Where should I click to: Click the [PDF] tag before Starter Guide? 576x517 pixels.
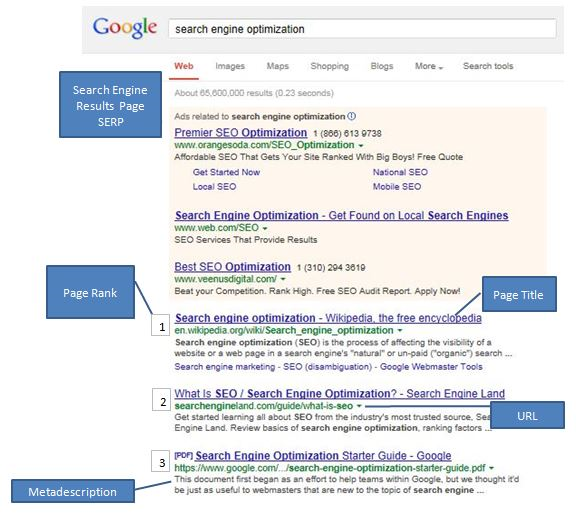click(184, 455)
